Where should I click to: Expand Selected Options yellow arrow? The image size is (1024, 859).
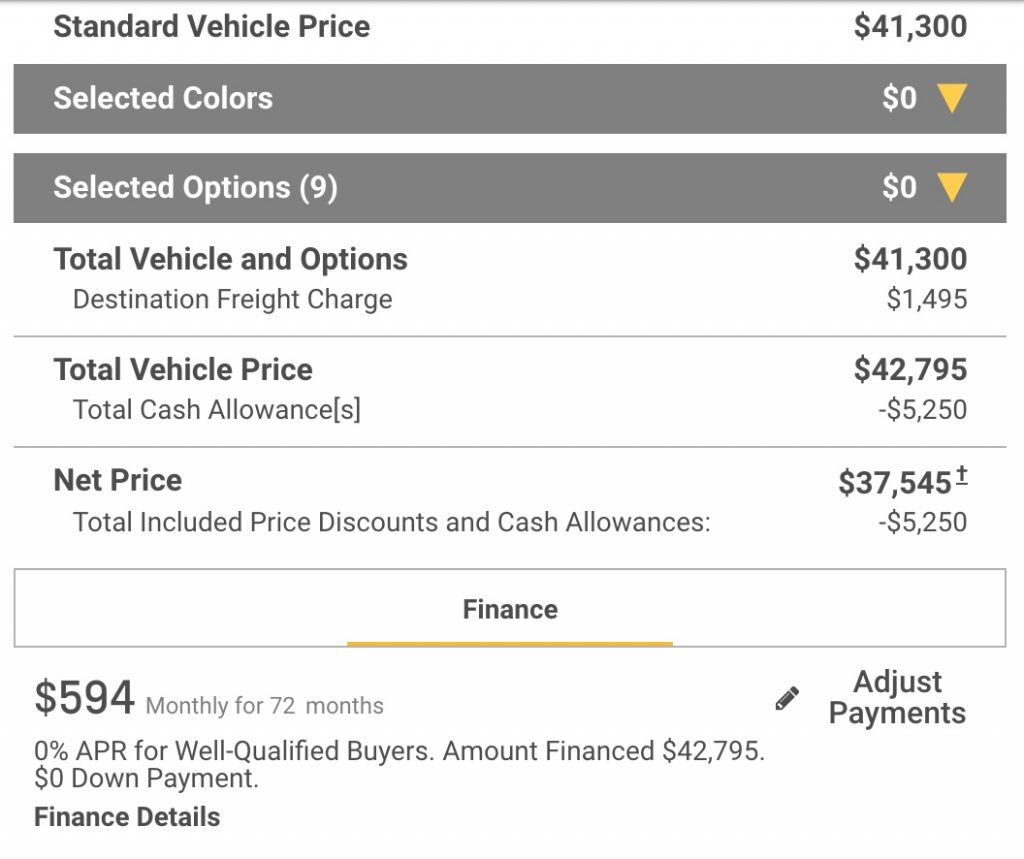click(x=952, y=187)
